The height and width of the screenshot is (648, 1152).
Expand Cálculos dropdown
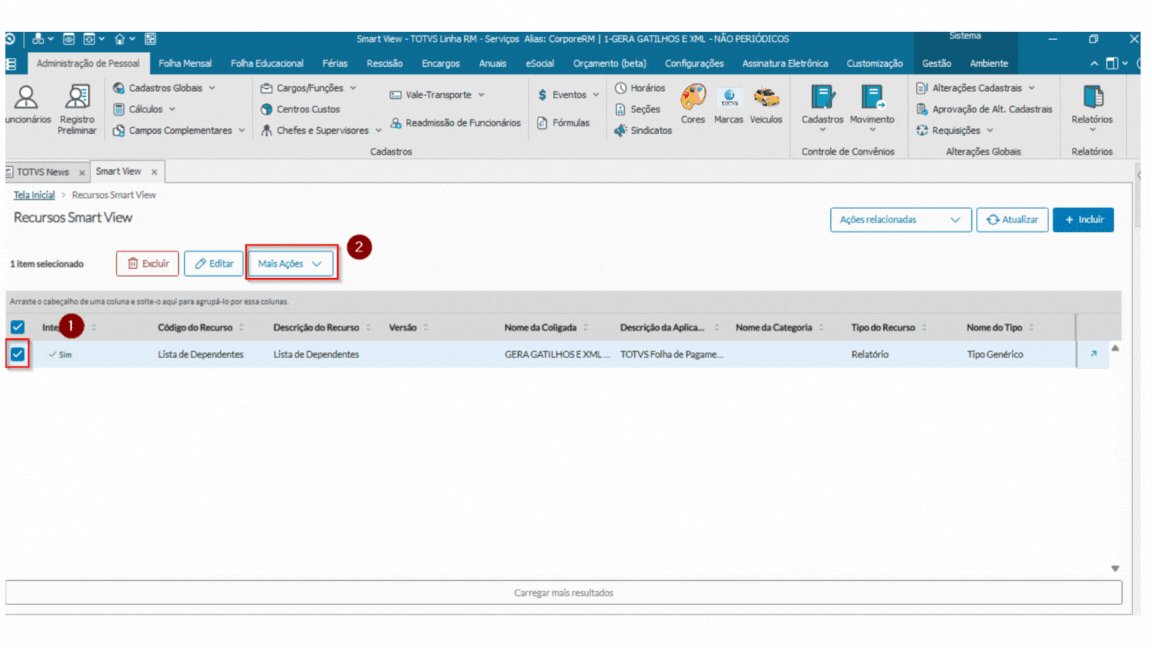(x=172, y=109)
